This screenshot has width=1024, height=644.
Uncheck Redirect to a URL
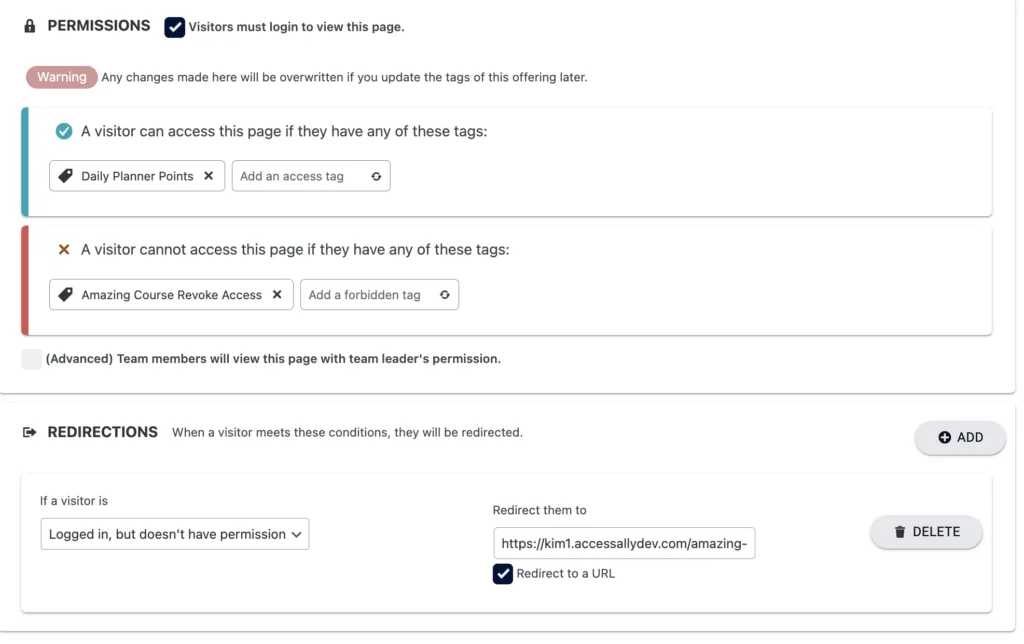click(502, 573)
